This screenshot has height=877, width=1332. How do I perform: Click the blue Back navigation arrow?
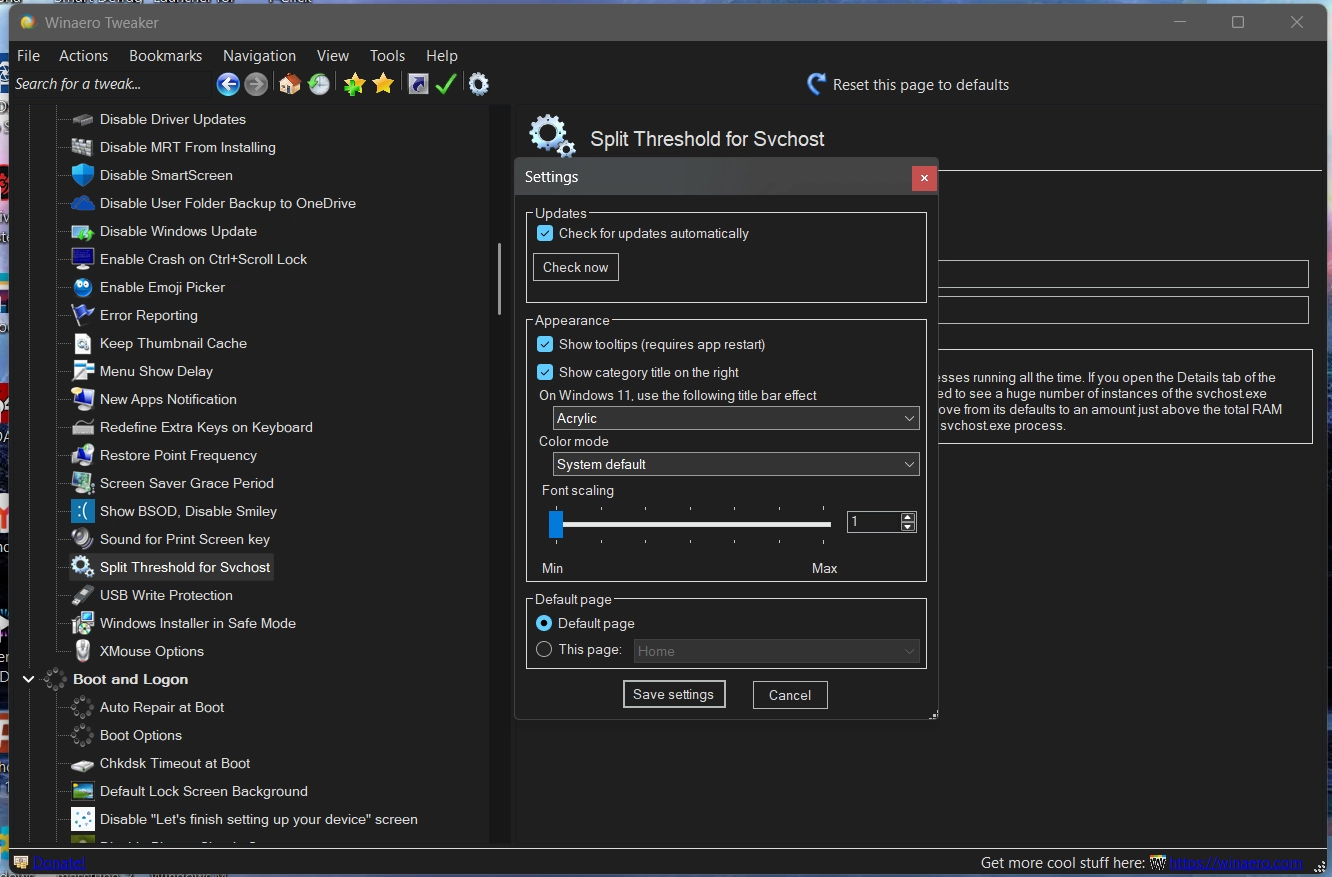(x=228, y=84)
